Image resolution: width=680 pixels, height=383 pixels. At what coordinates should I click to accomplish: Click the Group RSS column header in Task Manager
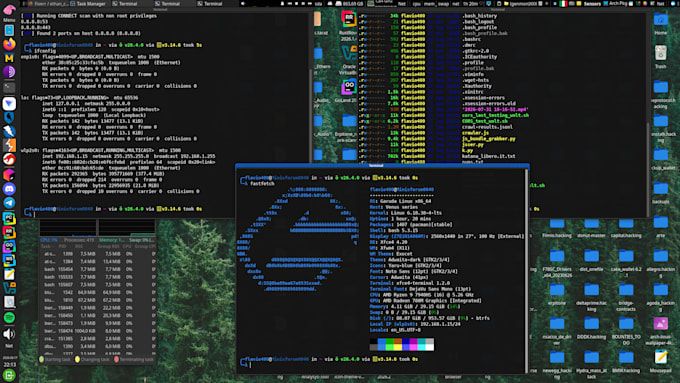[109, 246]
